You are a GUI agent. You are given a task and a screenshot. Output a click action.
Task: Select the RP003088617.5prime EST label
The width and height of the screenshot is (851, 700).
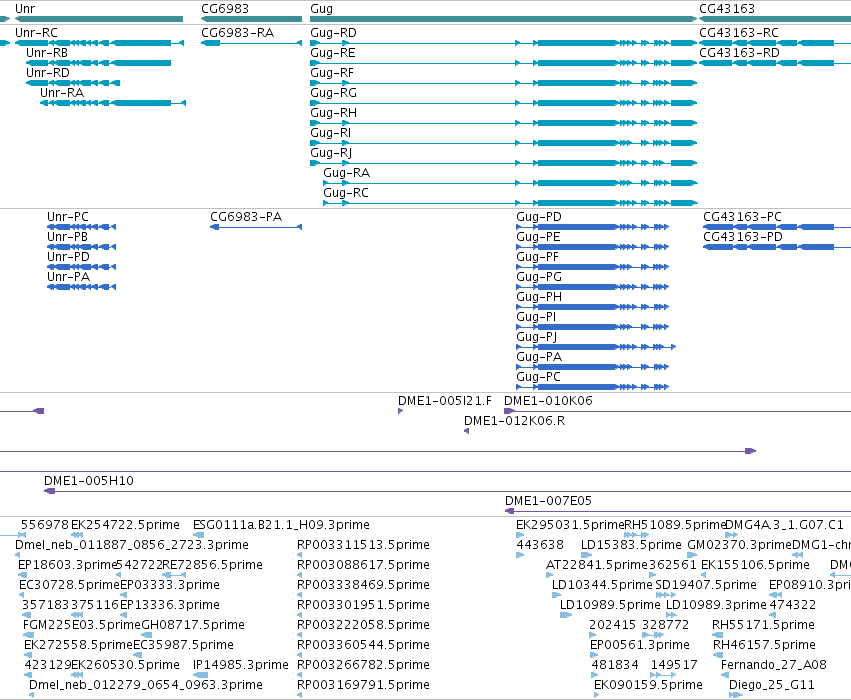[x=363, y=565]
